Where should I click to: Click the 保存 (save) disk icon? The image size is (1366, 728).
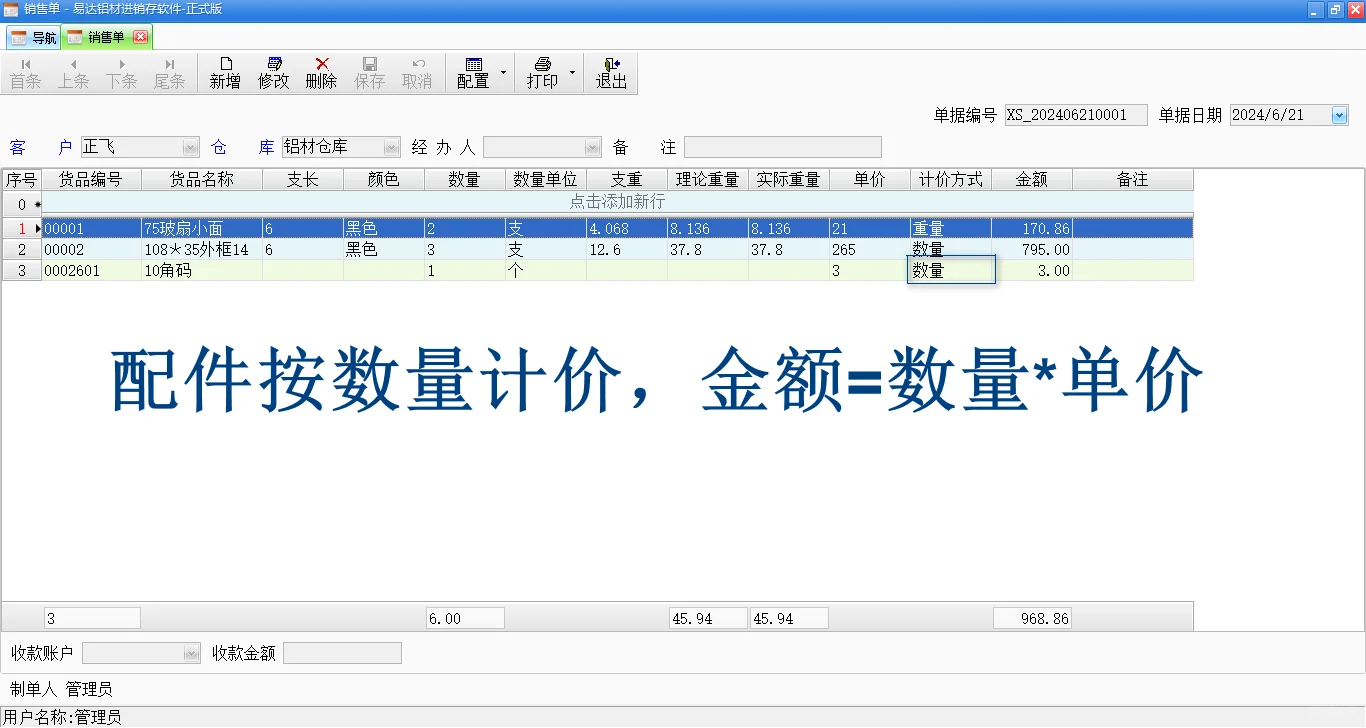click(x=369, y=72)
